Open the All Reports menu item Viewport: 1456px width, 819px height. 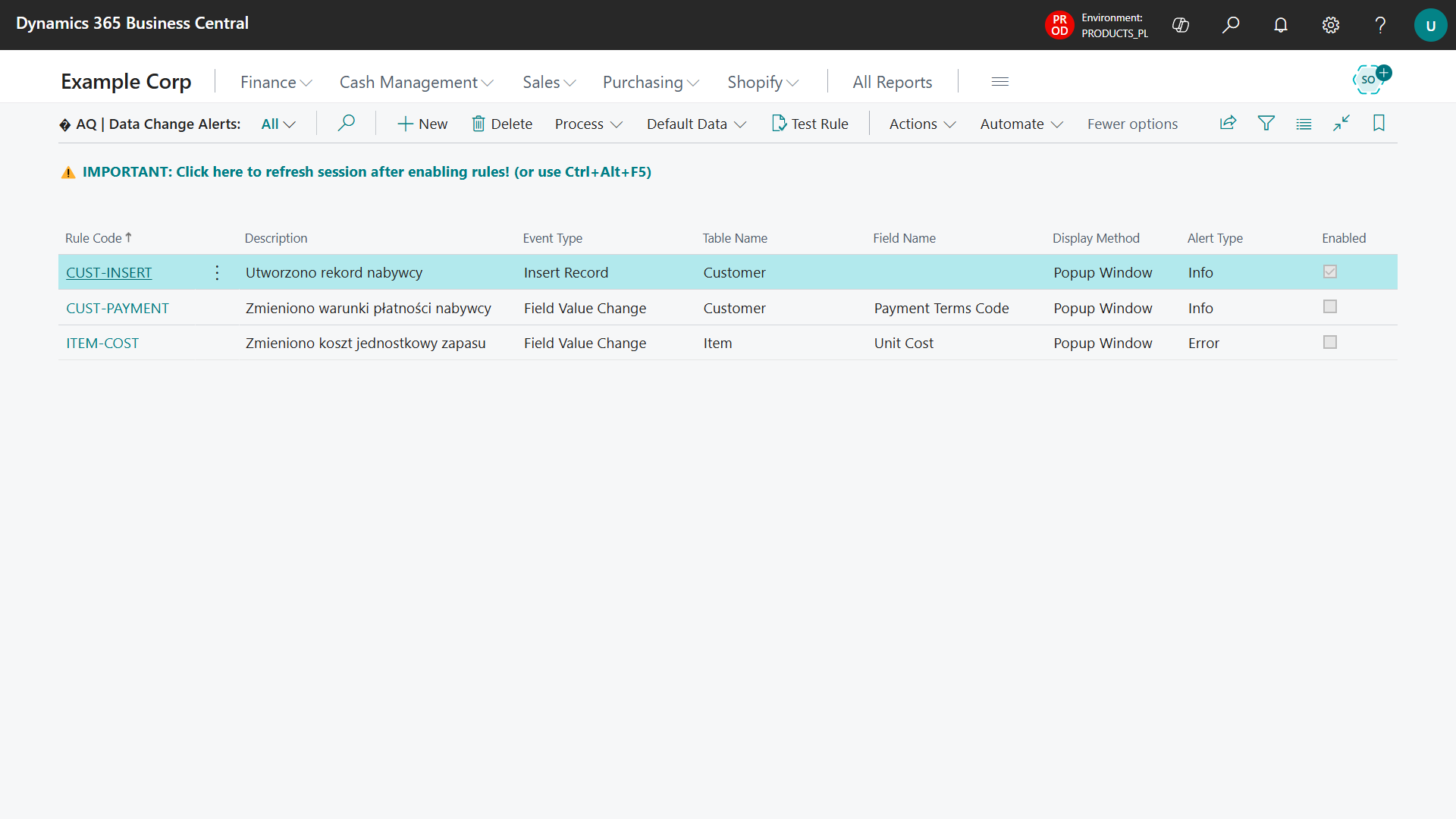tap(892, 82)
